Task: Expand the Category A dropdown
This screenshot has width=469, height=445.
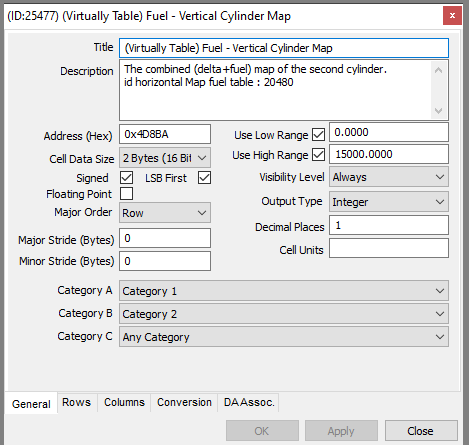Action: click(x=284, y=291)
